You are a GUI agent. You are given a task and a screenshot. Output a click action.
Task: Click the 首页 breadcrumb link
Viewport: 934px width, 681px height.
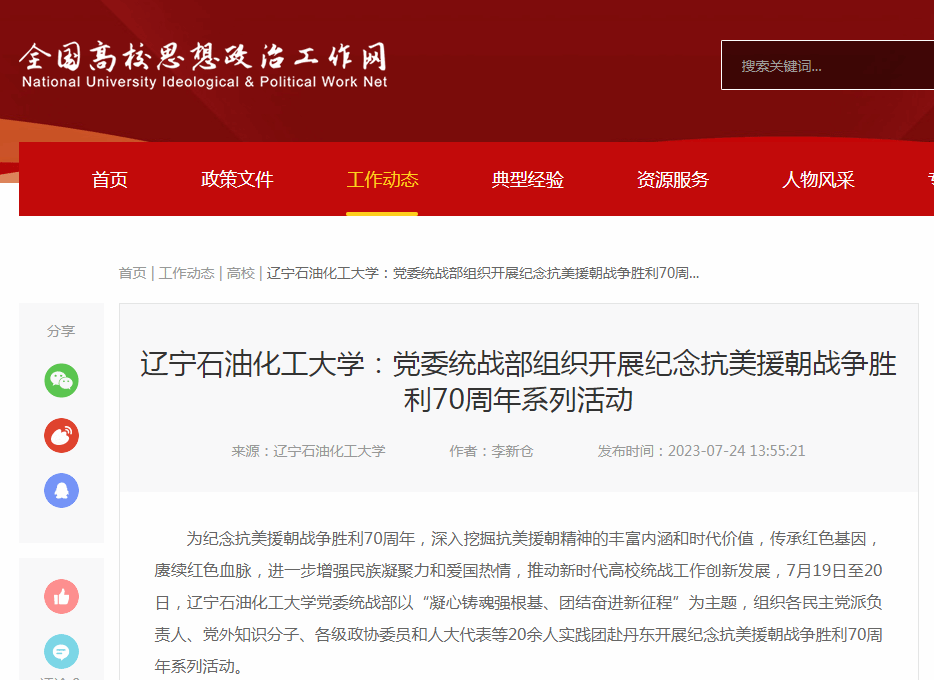tap(132, 273)
